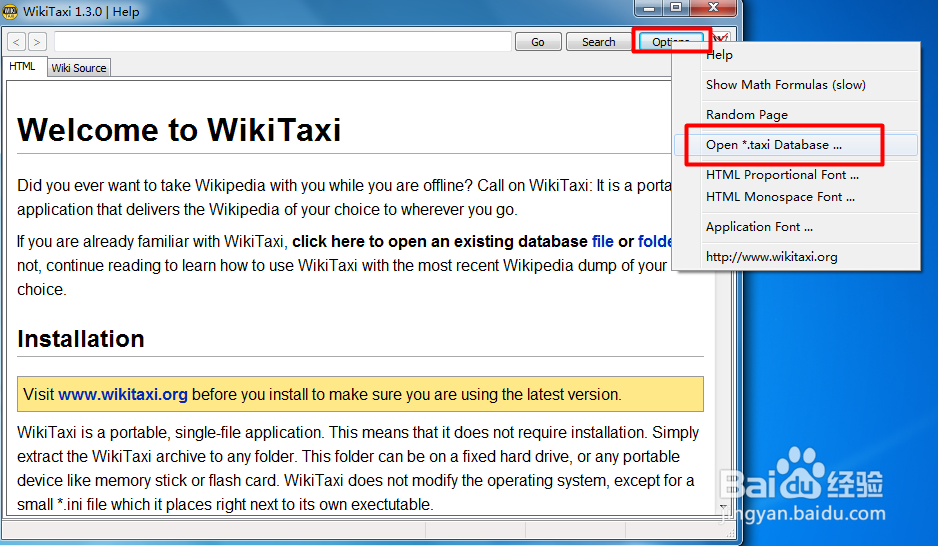Screen dimensions: 938x546
Task: Click the back navigation arrow button
Action: click(16, 42)
